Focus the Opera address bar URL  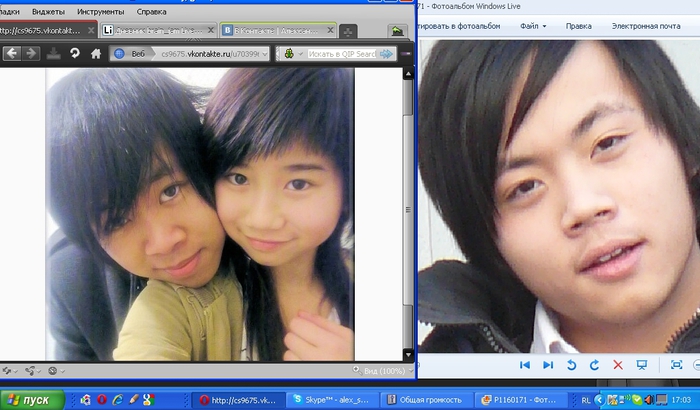[210, 54]
